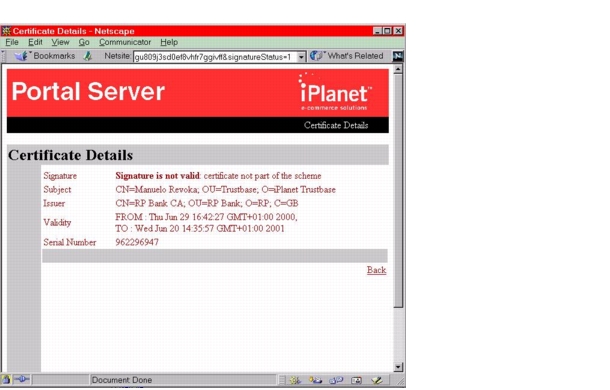
Task: Click the What's Related button text
Action: (355, 56)
